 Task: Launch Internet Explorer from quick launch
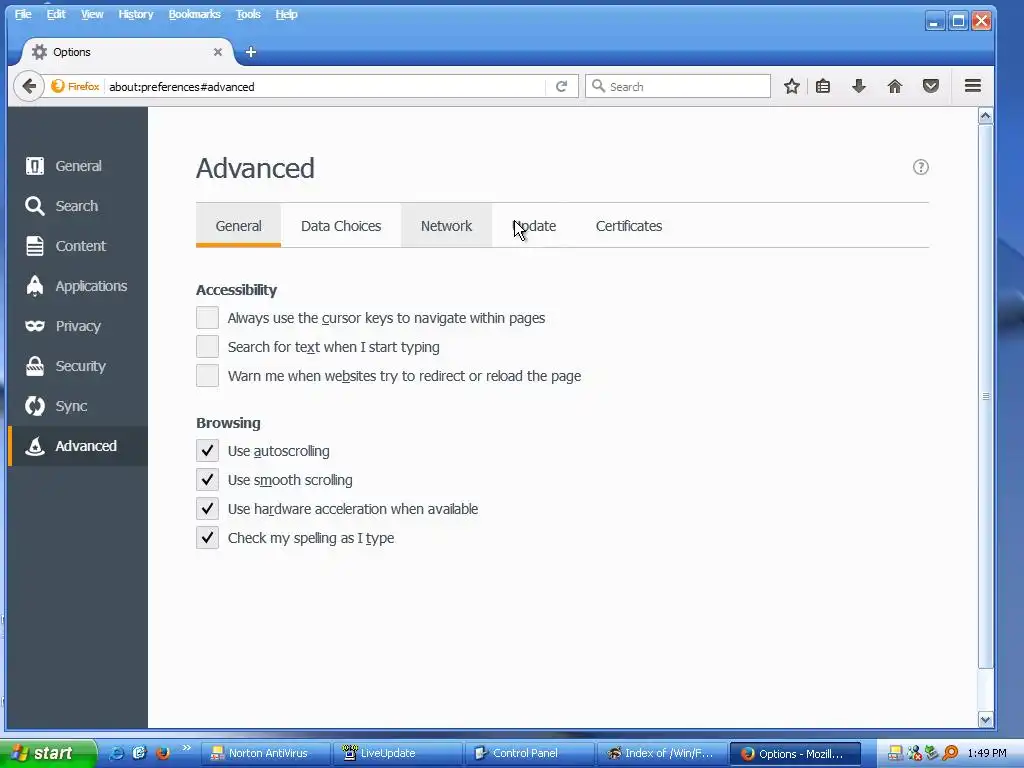(115, 753)
